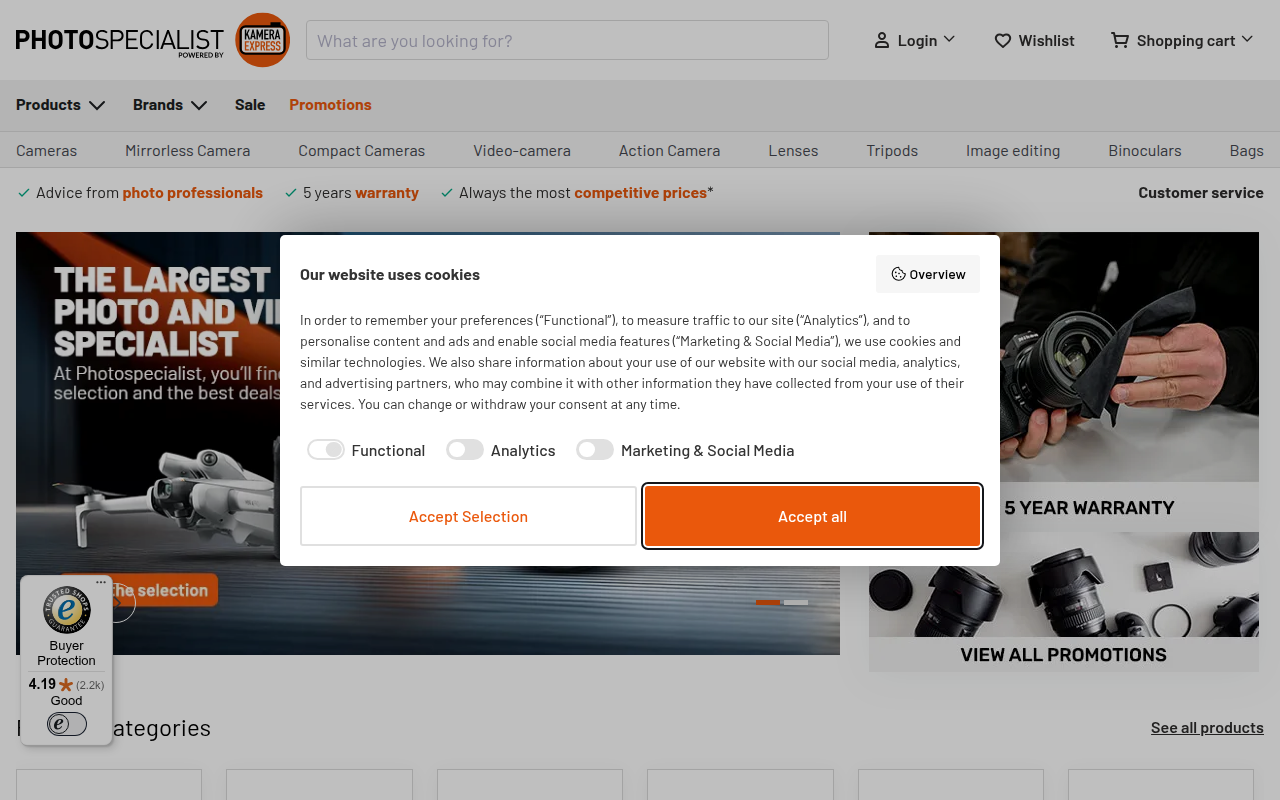Open the 5 Year Warranty banner
Screen dimensions: 1280x800
tap(1064, 382)
